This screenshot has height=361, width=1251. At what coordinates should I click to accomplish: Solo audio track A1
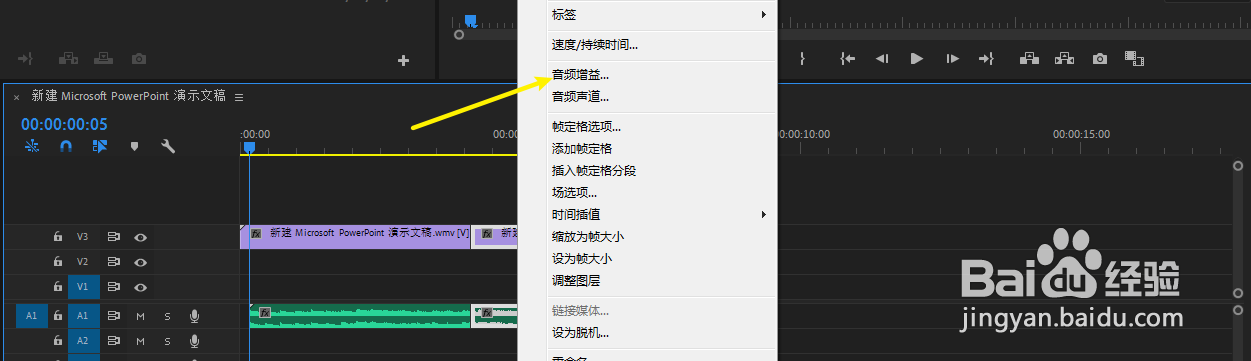click(x=167, y=316)
